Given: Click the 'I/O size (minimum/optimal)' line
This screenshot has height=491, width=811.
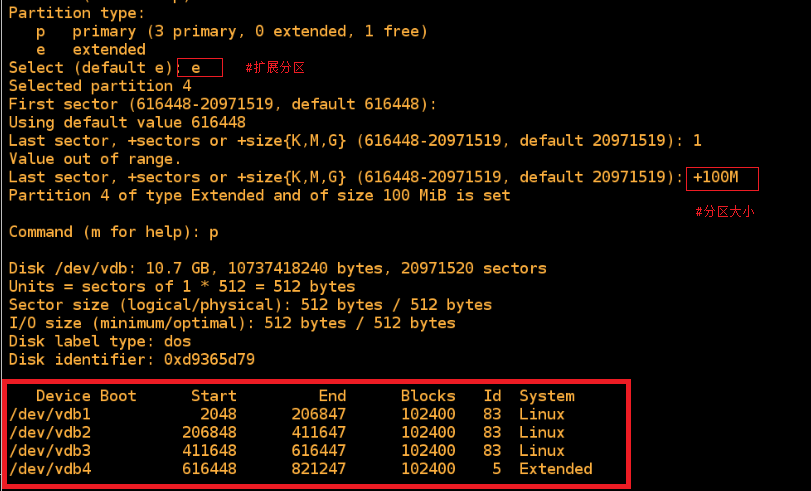Looking at the screenshot, I should [232, 323].
